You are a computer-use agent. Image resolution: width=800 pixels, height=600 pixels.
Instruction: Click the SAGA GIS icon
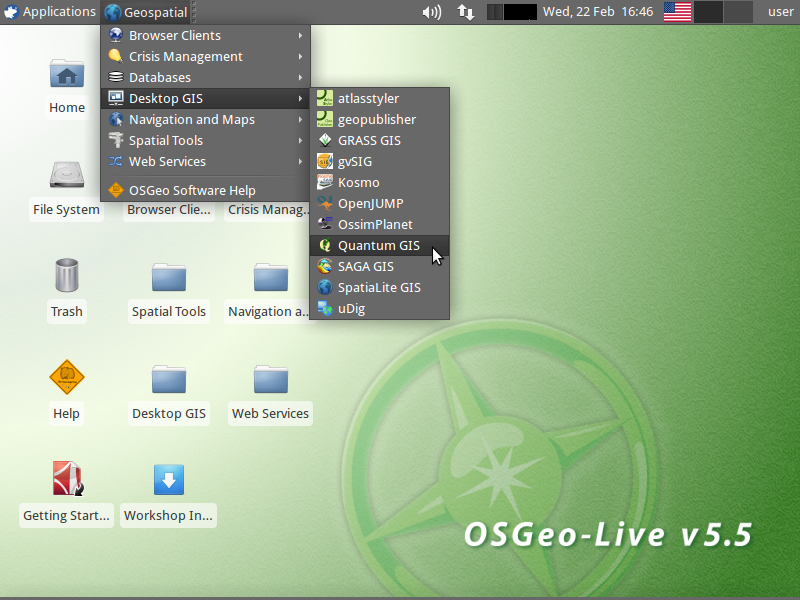tap(324, 266)
